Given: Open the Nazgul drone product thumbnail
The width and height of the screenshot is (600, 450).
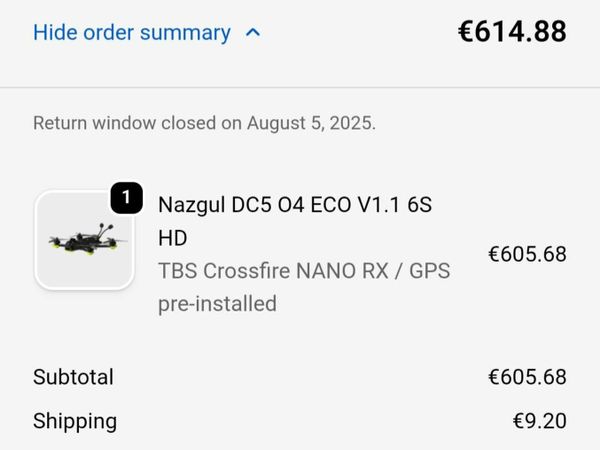Looking at the screenshot, I should click(x=84, y=240).
